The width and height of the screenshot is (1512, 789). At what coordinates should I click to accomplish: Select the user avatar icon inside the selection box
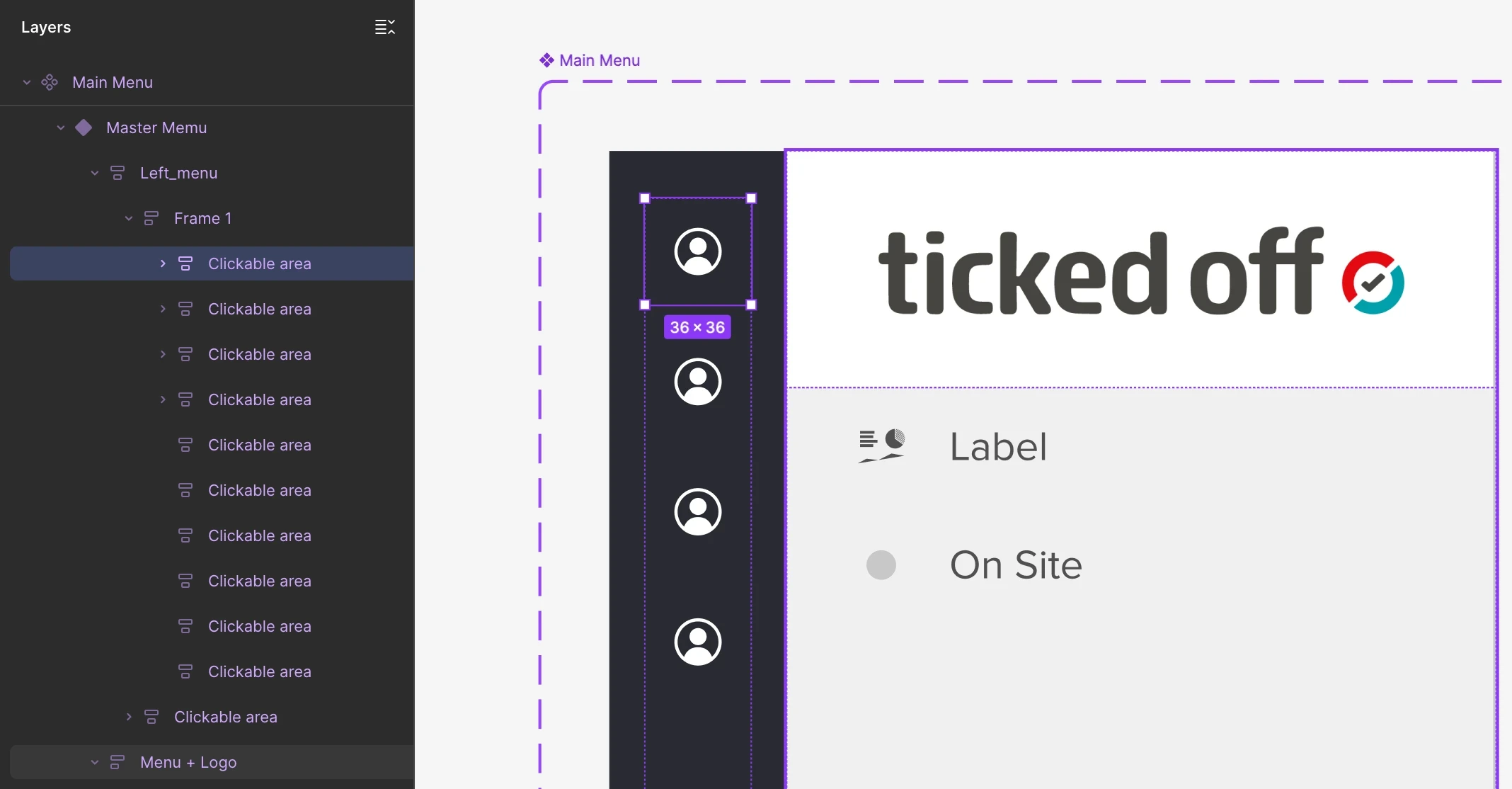(x=698, y=251)
